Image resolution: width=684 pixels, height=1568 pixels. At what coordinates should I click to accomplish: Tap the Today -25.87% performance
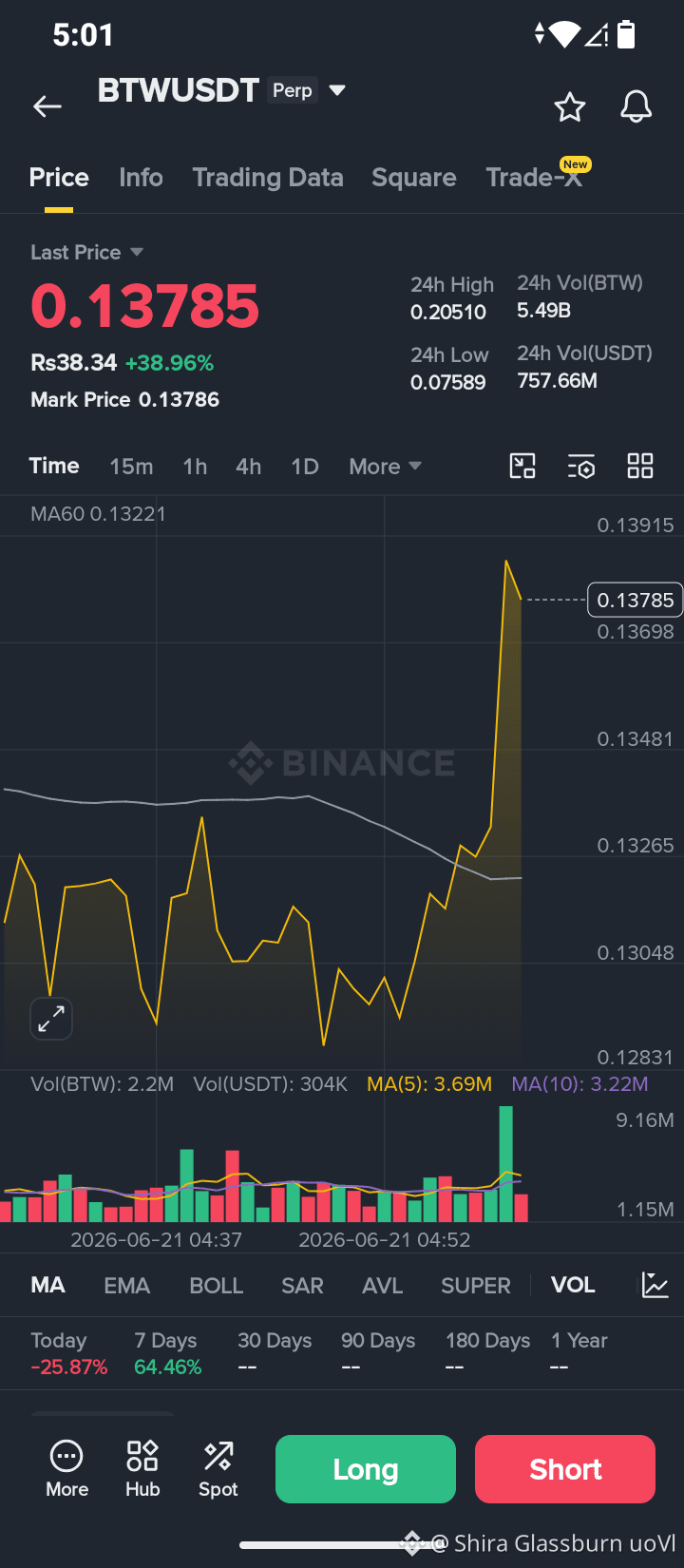pyautogui.click(x=68, y=1353)
